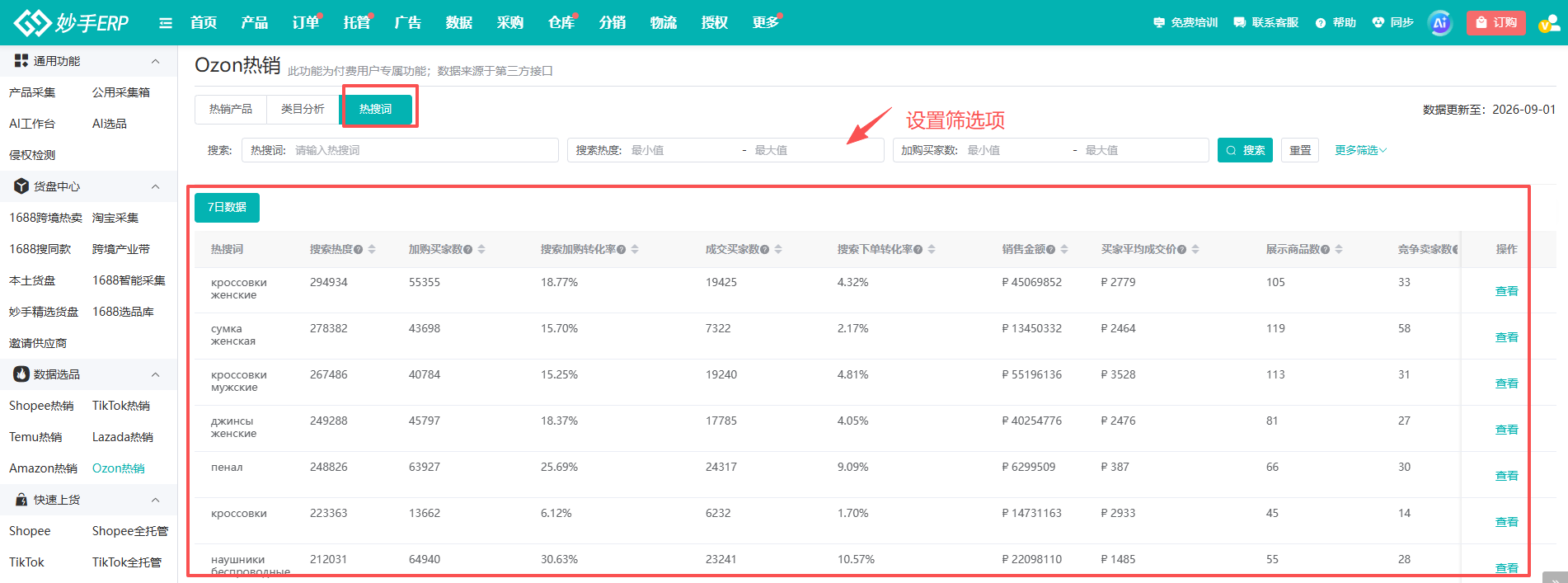Show help tooltip for 成交买家数

(764, 250)
